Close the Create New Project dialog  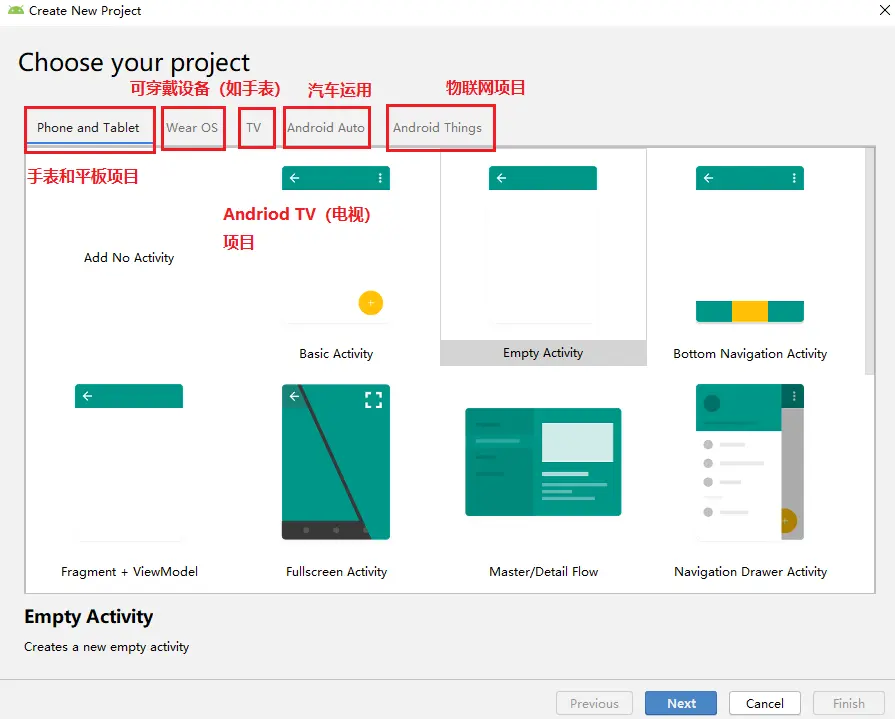[x=884, y=10]
